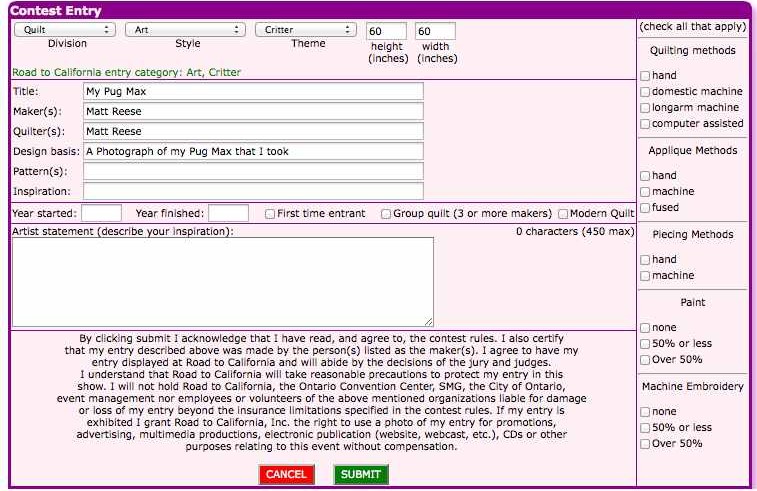Image resolution: width=757 pixels, height=491 pixels.
Task: Click the Paint section heading
Action: (x=693, y=302)
